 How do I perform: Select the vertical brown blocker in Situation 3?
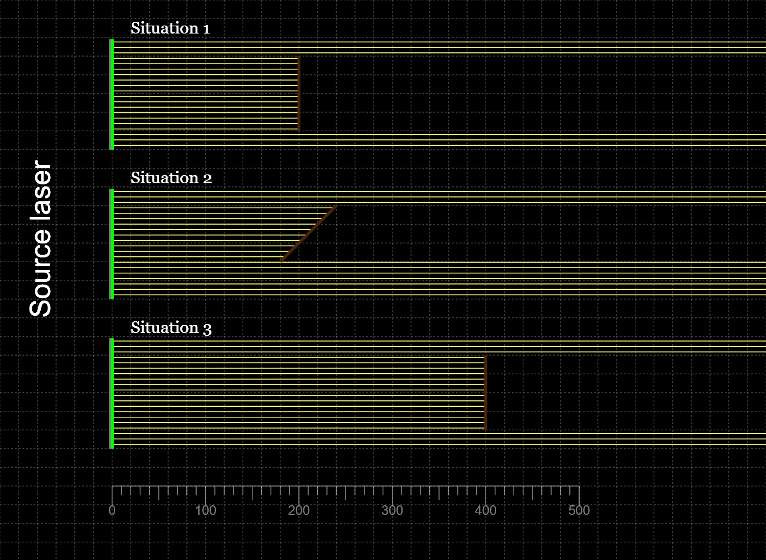coord(485,394)
